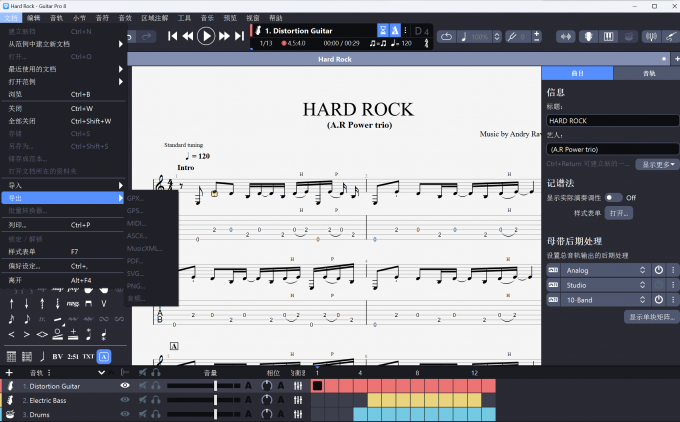680x422 pixels.
Task: Toggle the 显示实际演奏调性 switch
Action: click(610, 197)
